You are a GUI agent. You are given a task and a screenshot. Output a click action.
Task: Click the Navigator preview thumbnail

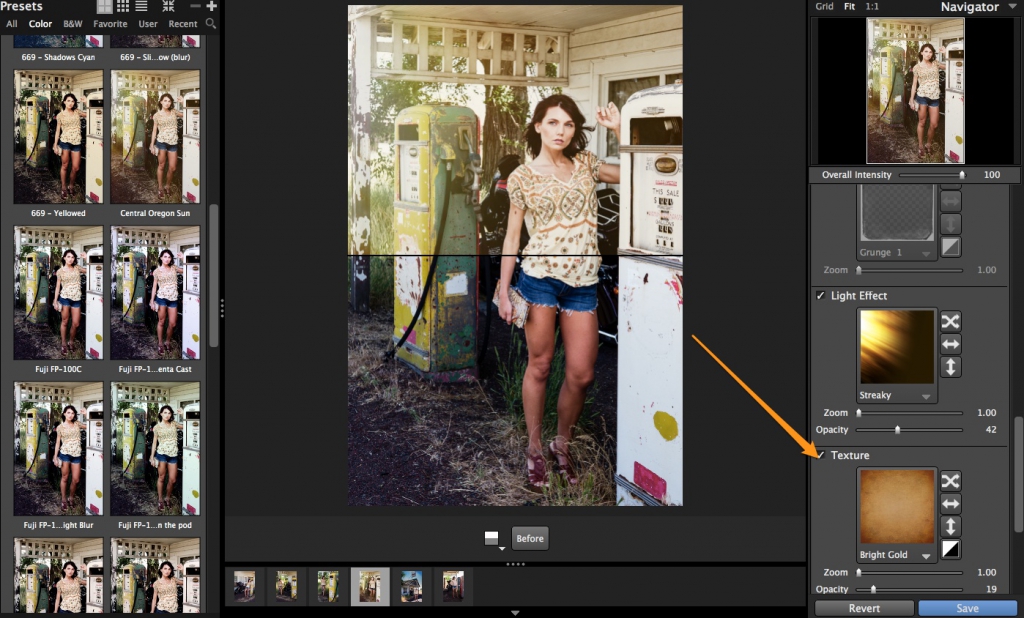[x=915, y=90]
